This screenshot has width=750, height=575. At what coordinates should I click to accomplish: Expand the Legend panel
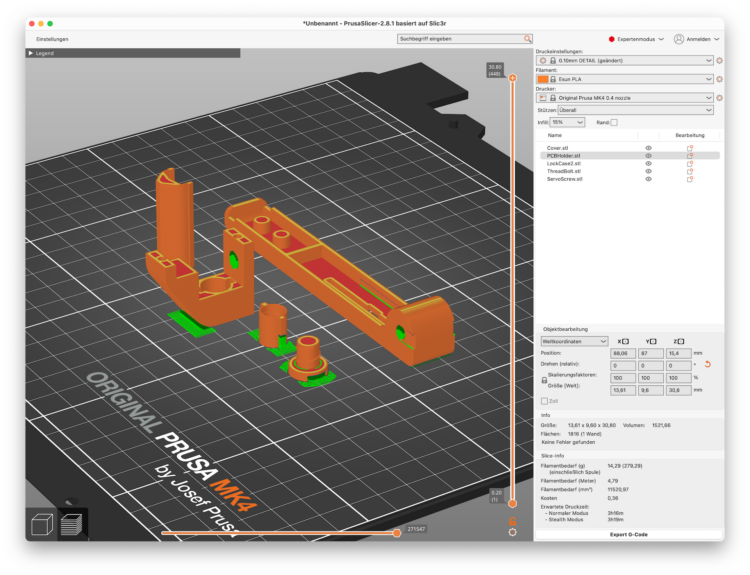point(40,53)
